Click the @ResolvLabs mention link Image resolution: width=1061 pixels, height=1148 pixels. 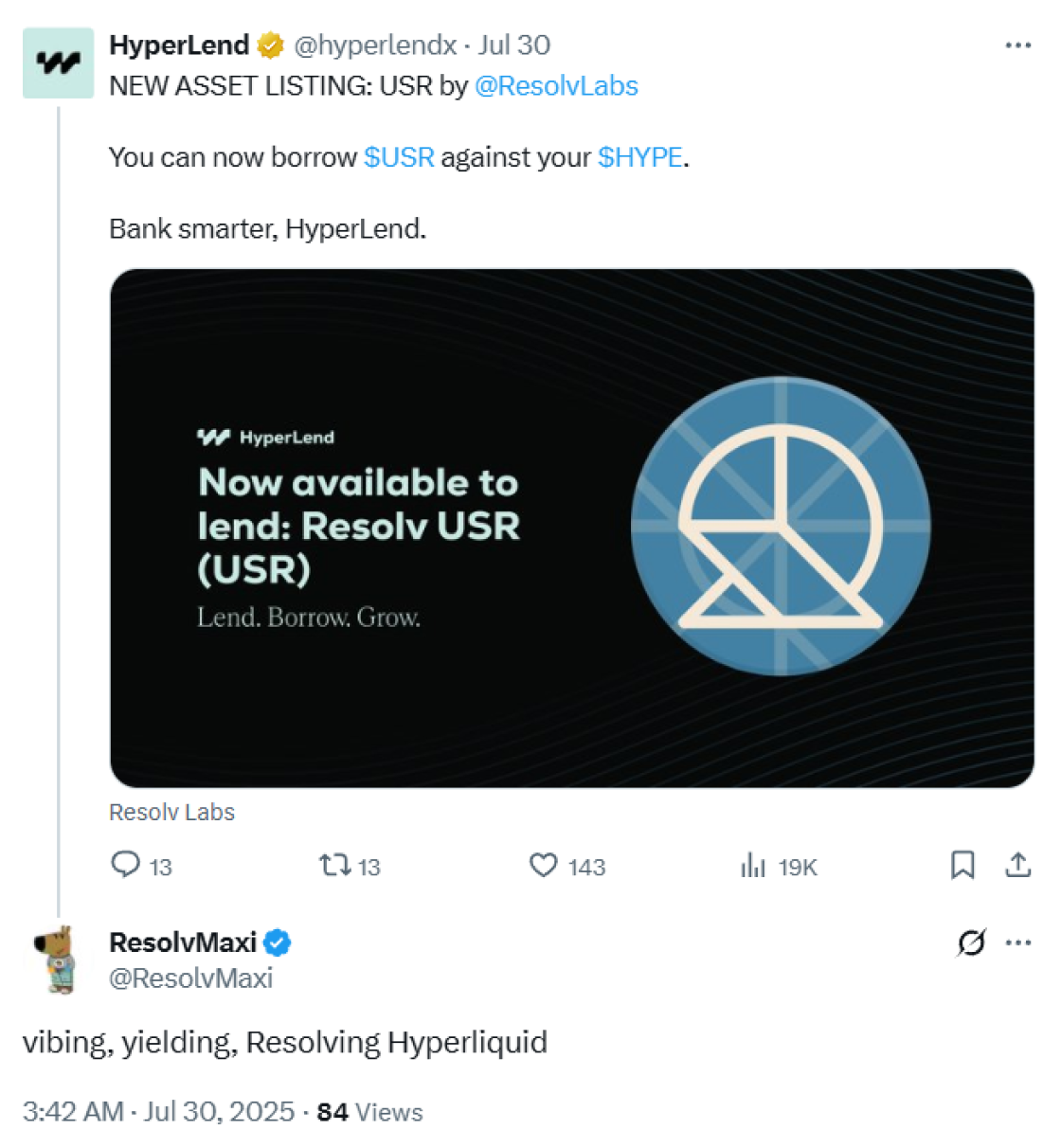(x=556, y=86)
